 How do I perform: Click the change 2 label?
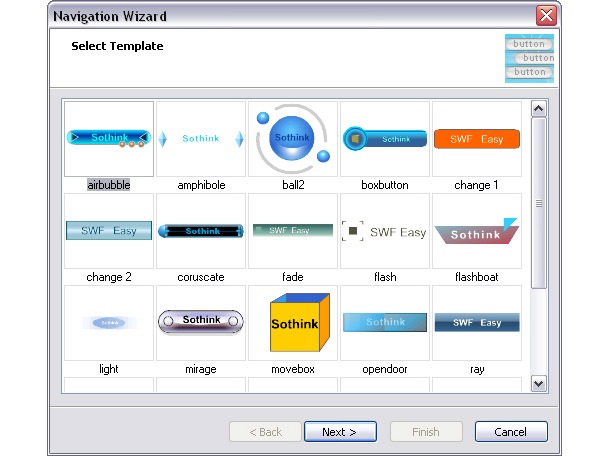(109, 277)
